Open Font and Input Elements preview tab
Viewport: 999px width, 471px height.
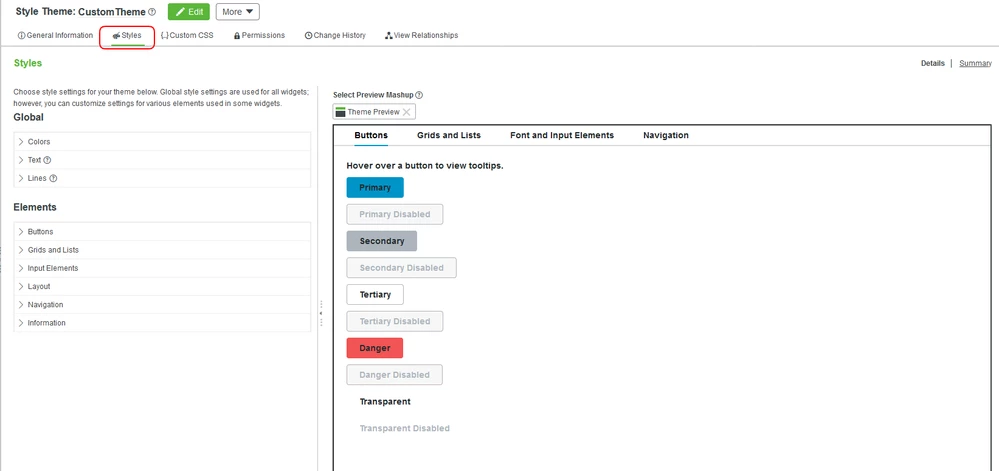[x=562, y=135]
